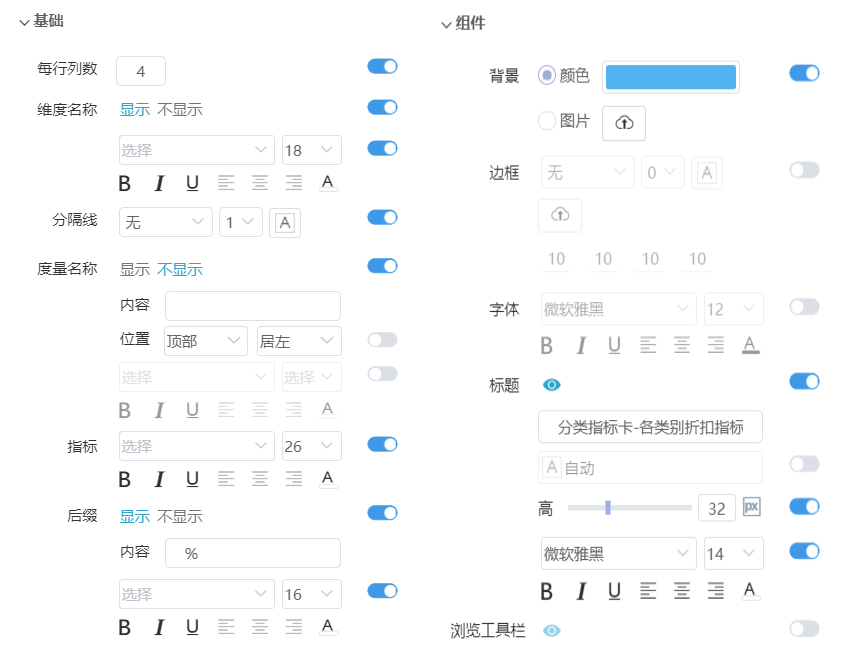Upload a border image
Viewport: 844px width, 656px height.
pos(560,215)
